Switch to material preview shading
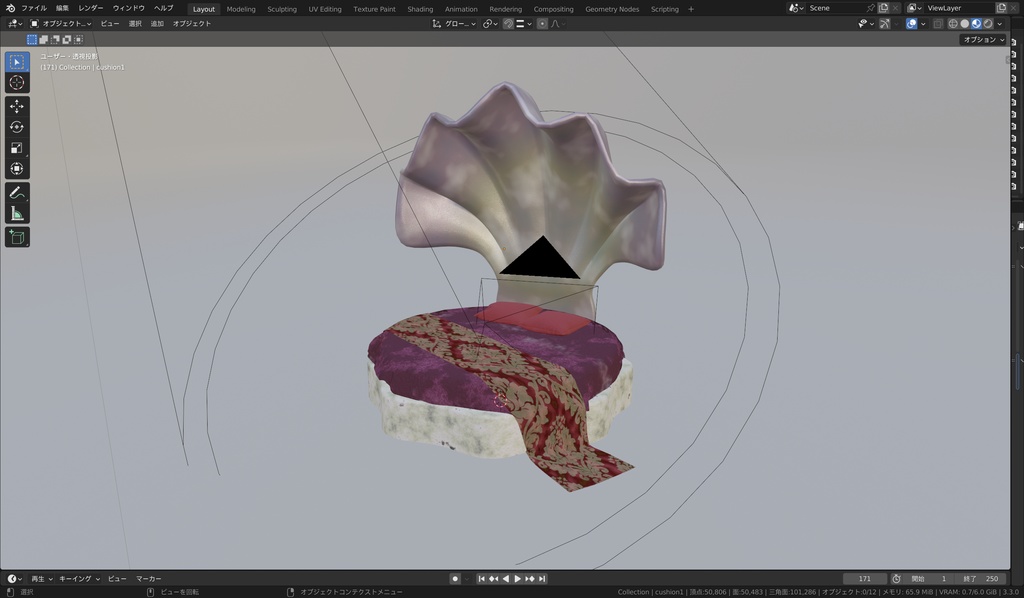This screenshot has height=598, width=1024. 976,24
